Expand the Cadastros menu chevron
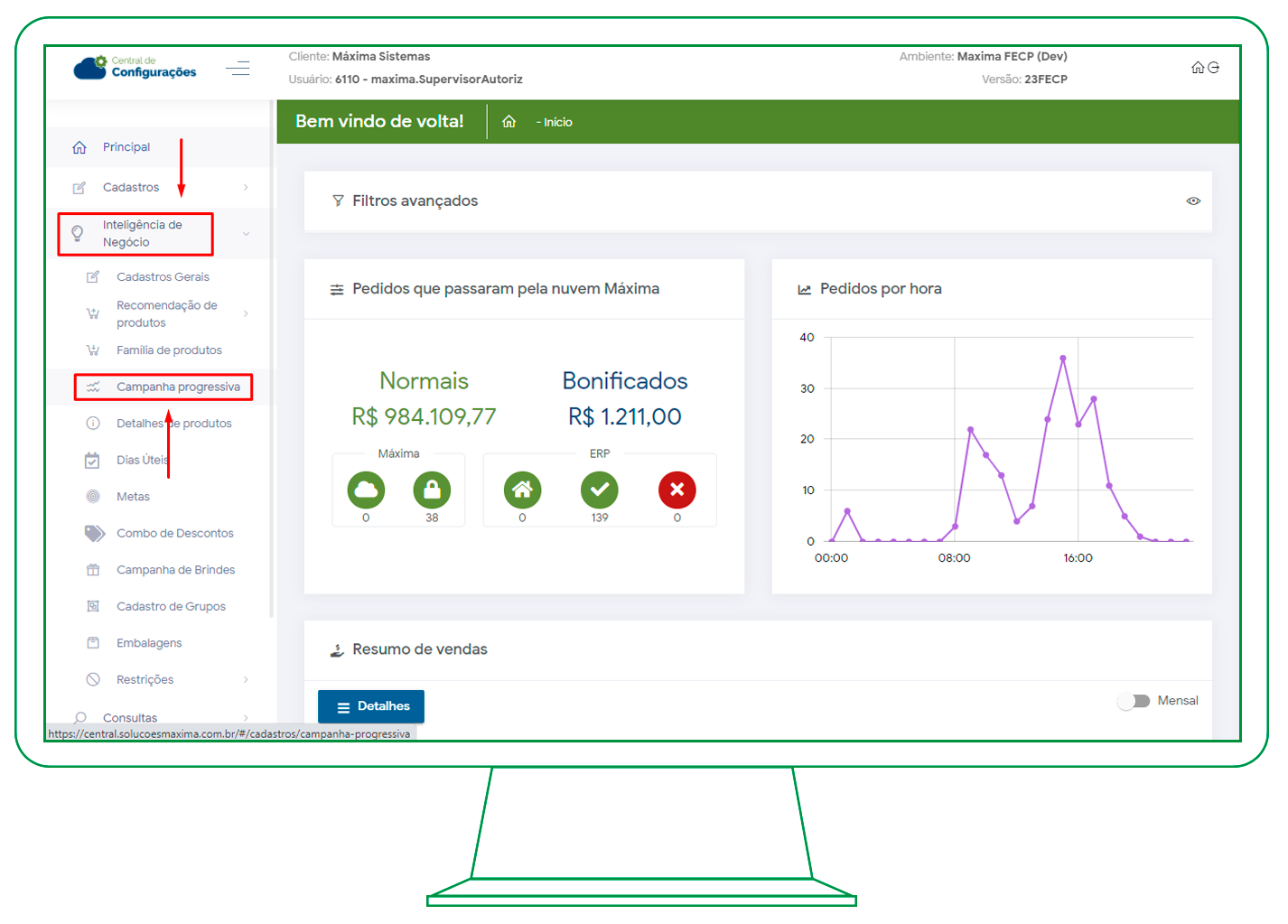 click(246, 188)
